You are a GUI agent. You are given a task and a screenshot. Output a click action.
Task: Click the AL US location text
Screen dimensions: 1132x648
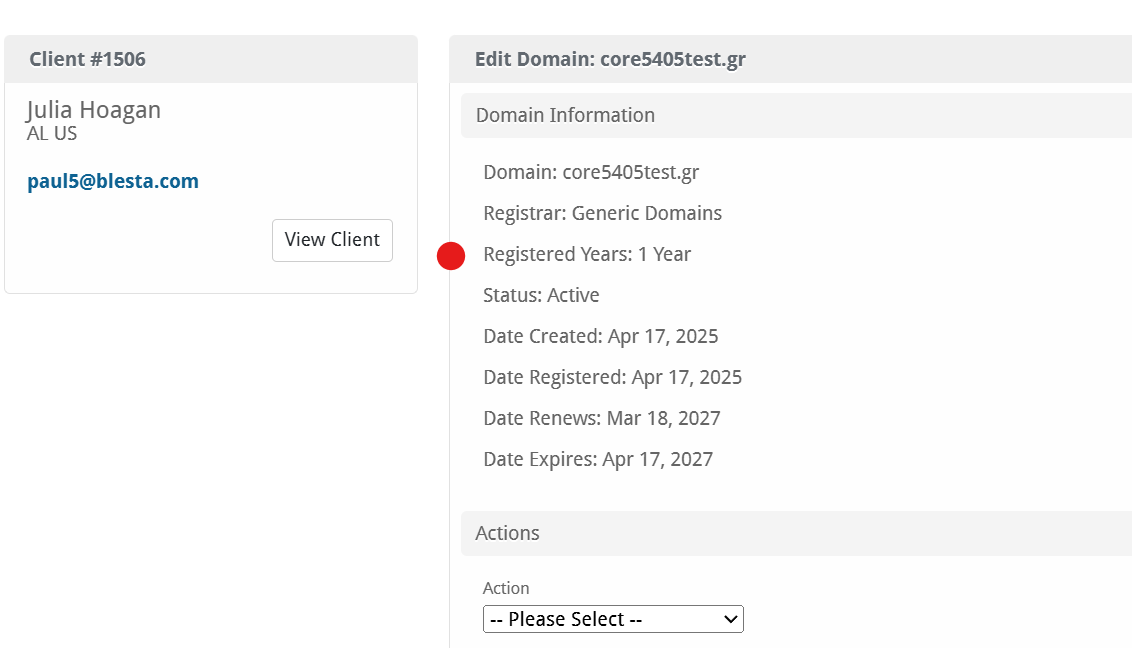[x=52, y=133]
